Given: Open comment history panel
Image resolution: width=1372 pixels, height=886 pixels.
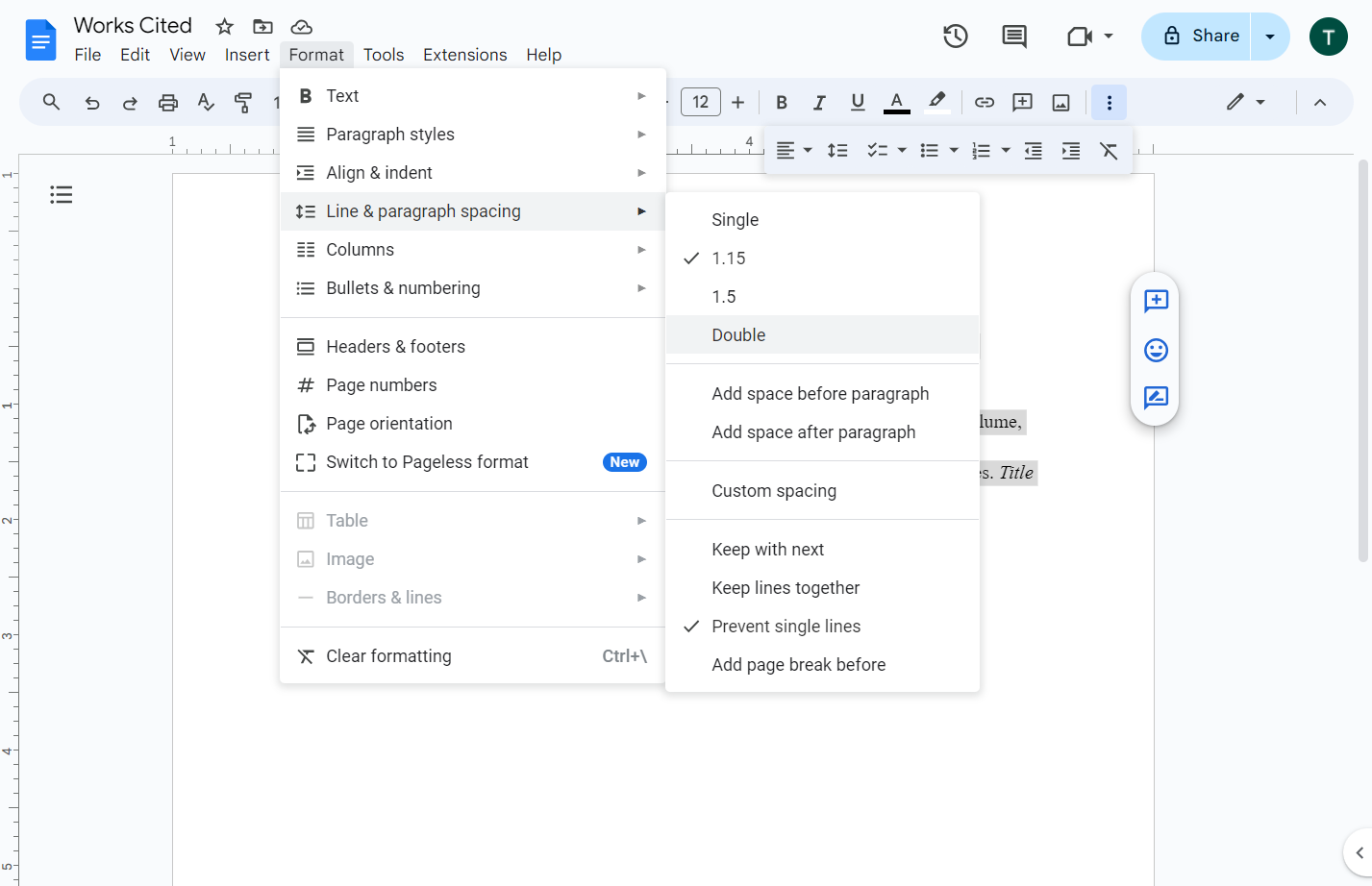Looking at the screenshot, I should [x=1013, y=37].
